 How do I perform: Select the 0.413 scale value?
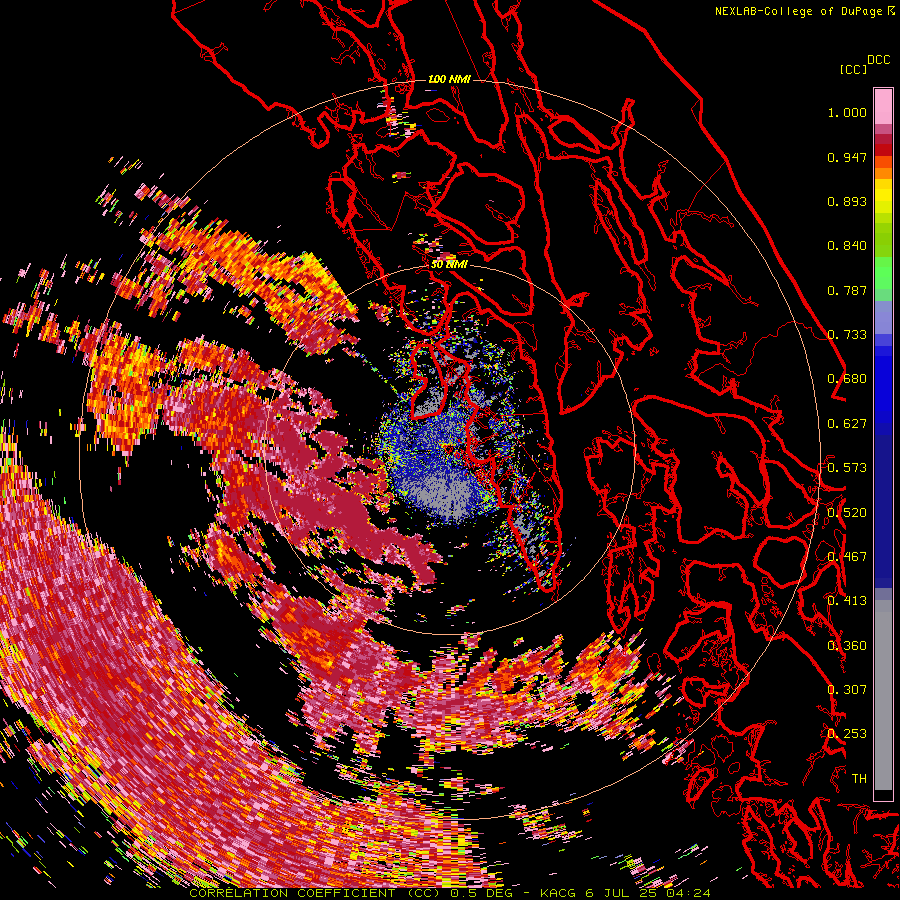847,601
